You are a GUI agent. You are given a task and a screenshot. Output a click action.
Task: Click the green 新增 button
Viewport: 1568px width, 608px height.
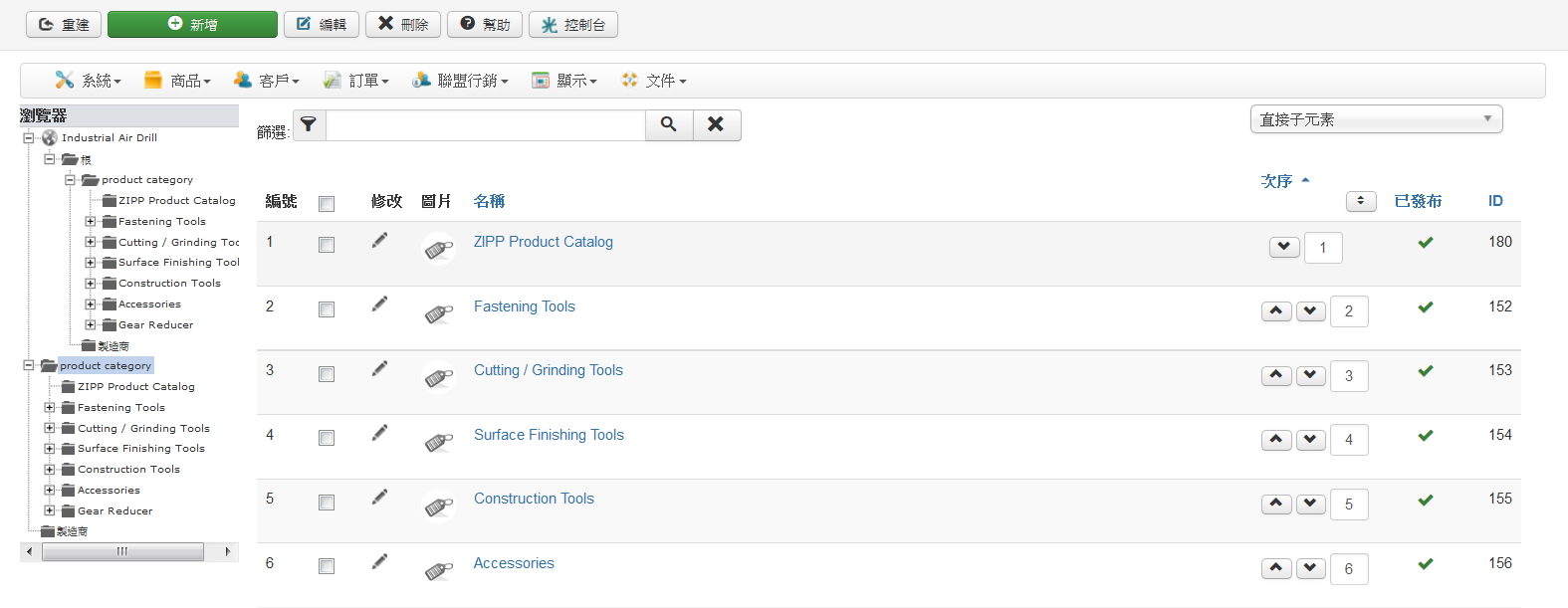tap(192, 24)
